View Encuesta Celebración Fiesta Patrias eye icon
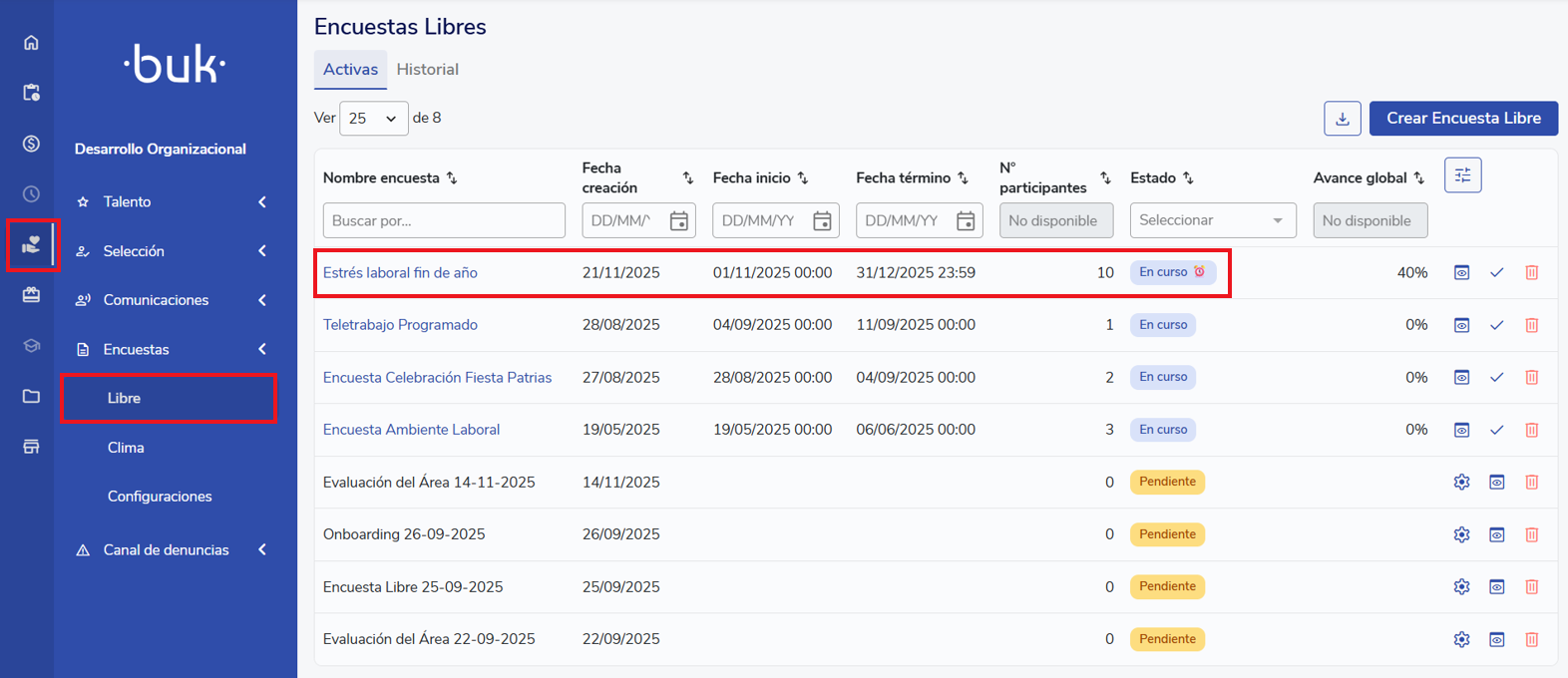 (1461, 378)
